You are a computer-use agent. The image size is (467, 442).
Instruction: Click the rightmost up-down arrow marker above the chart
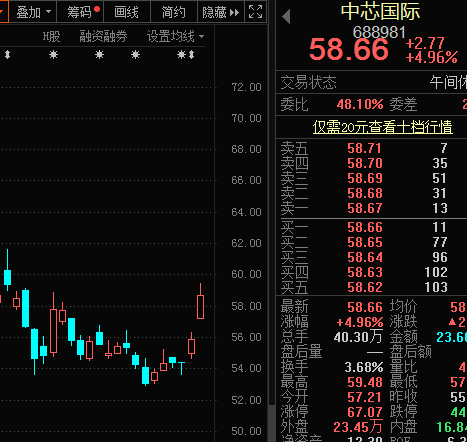click(x=191, y=55)
